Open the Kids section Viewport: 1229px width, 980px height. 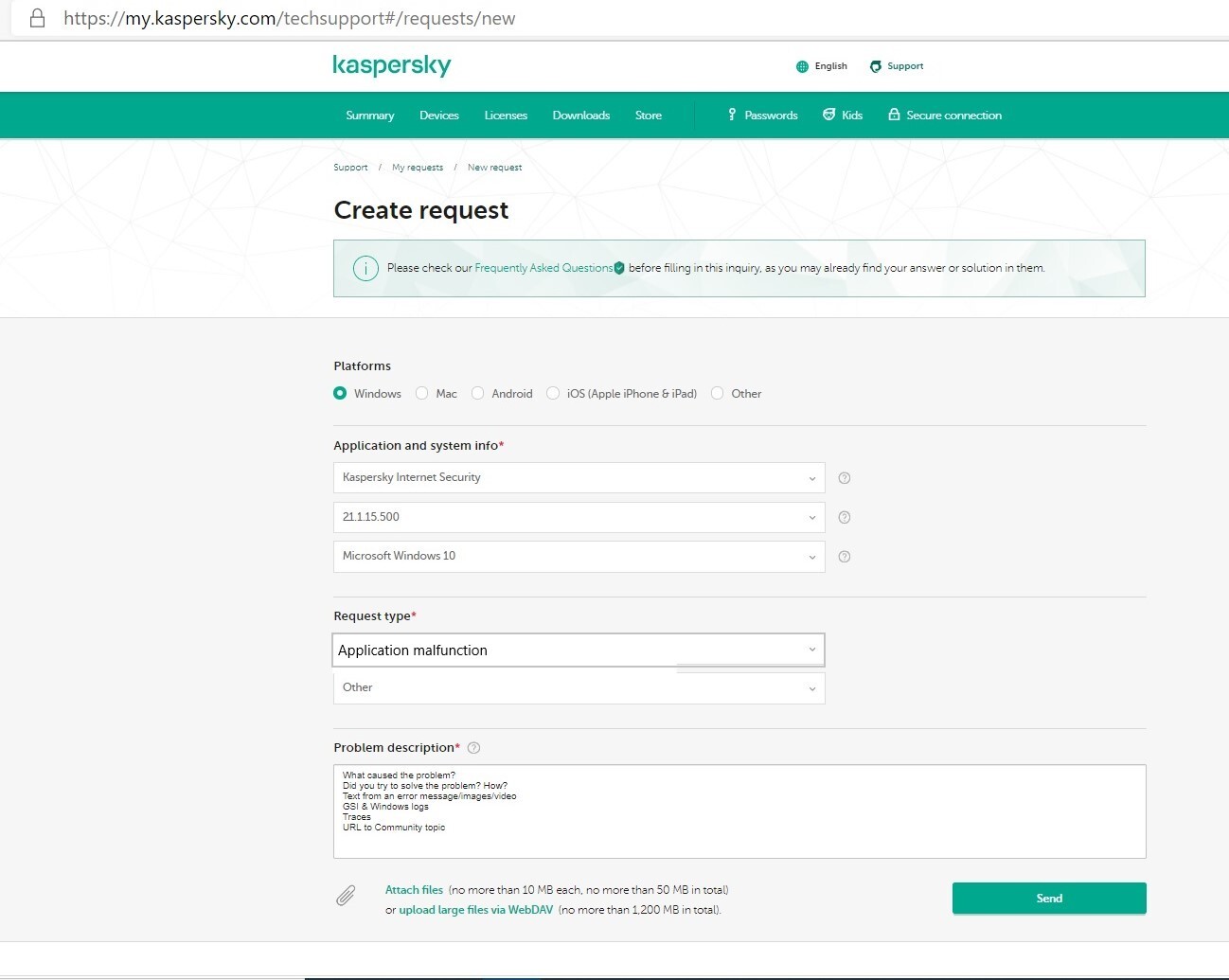coord(843,116)
